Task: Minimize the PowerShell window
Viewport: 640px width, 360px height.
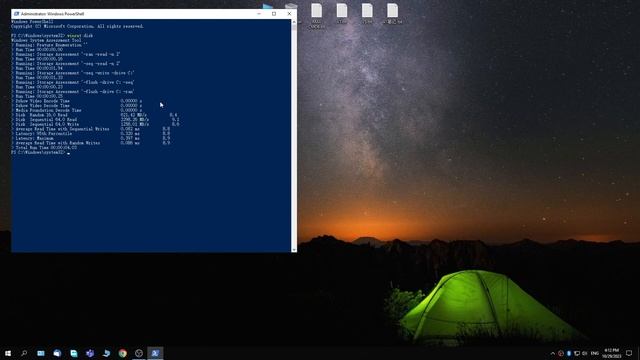Action: click(259, 13)
